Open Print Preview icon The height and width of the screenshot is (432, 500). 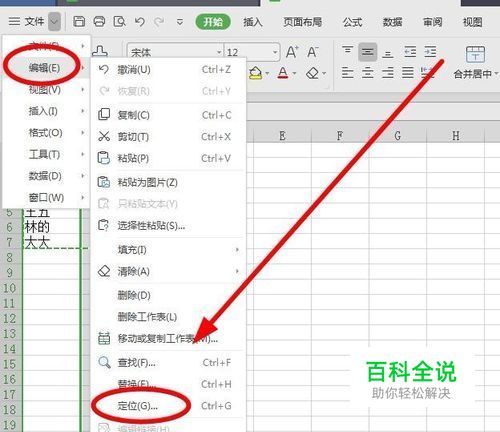coord(119,22)
